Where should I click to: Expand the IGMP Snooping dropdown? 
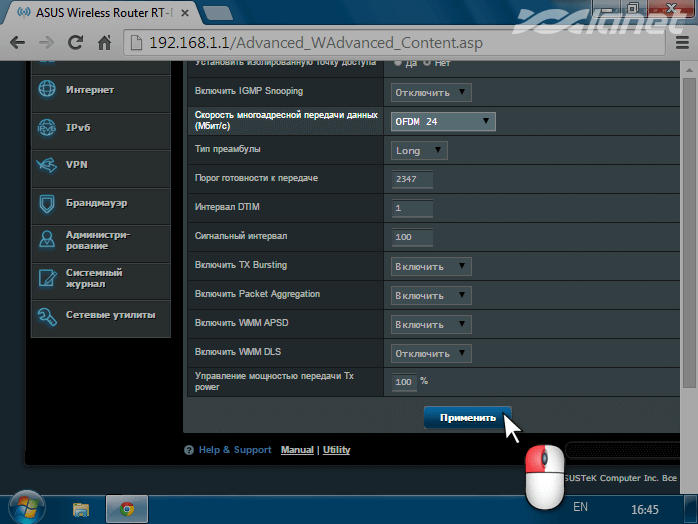(x=430, y=92)
